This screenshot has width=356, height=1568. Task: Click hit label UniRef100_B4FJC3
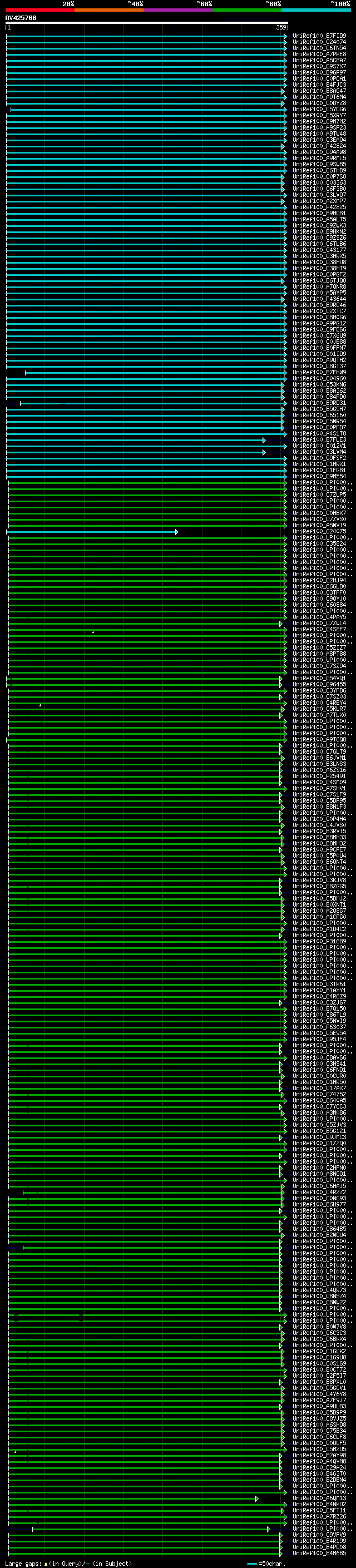319,85
